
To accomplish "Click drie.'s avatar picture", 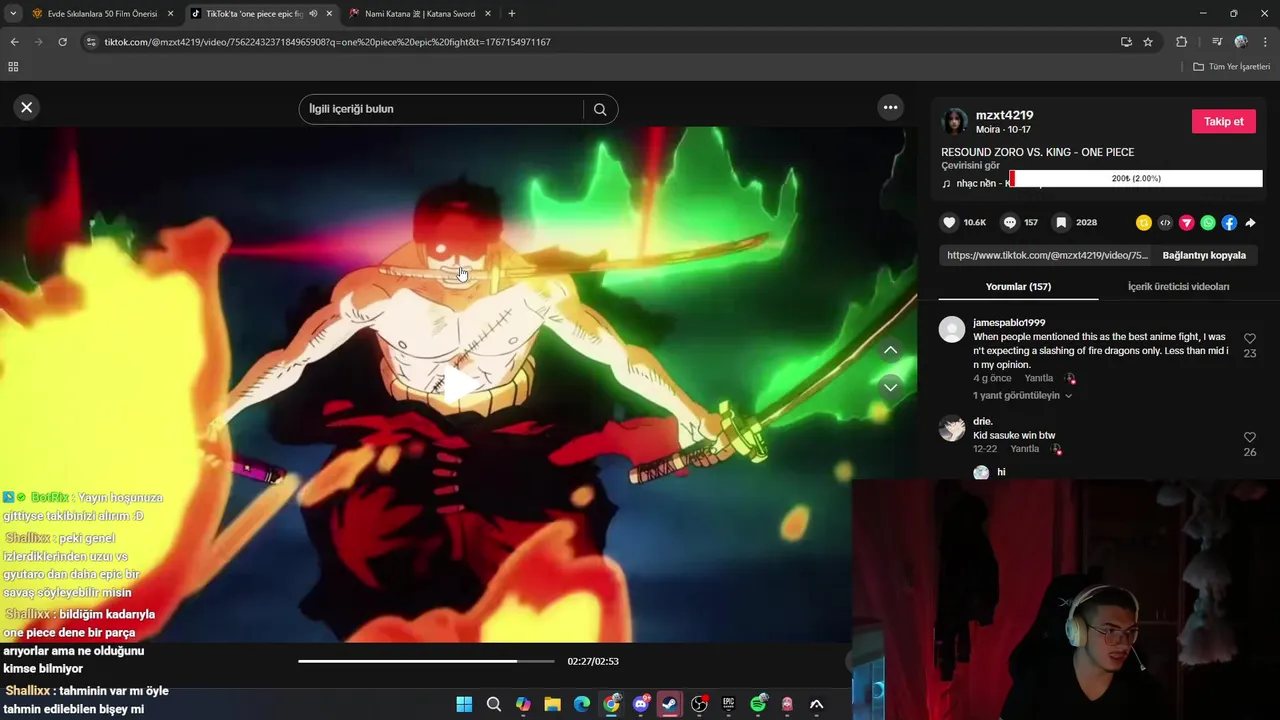I will click(x=952, y=429).
